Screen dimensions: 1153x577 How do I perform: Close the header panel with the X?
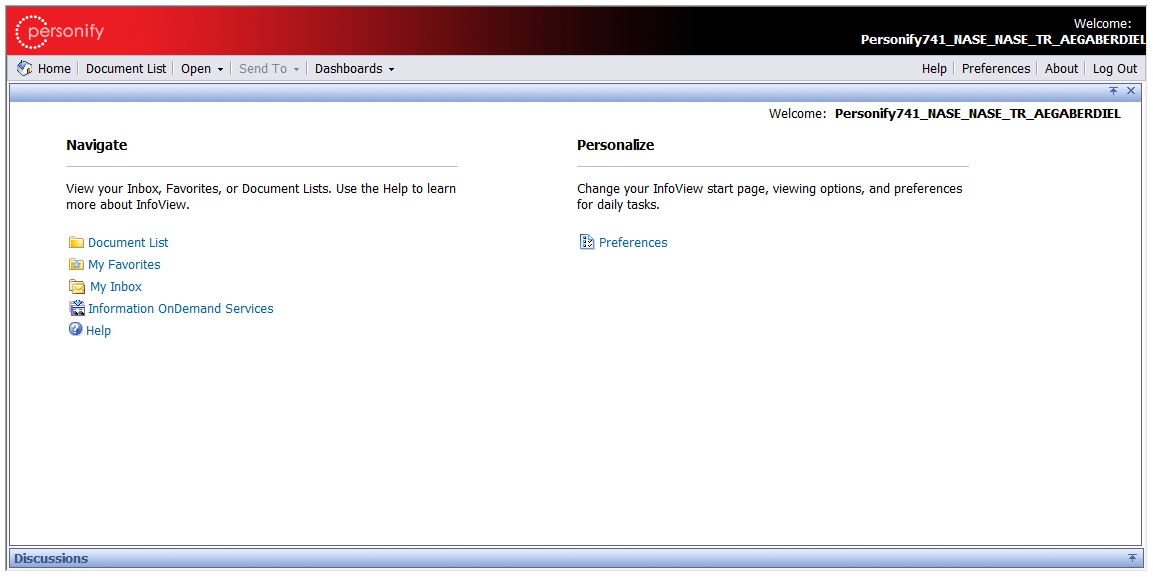click(1131, 91)
